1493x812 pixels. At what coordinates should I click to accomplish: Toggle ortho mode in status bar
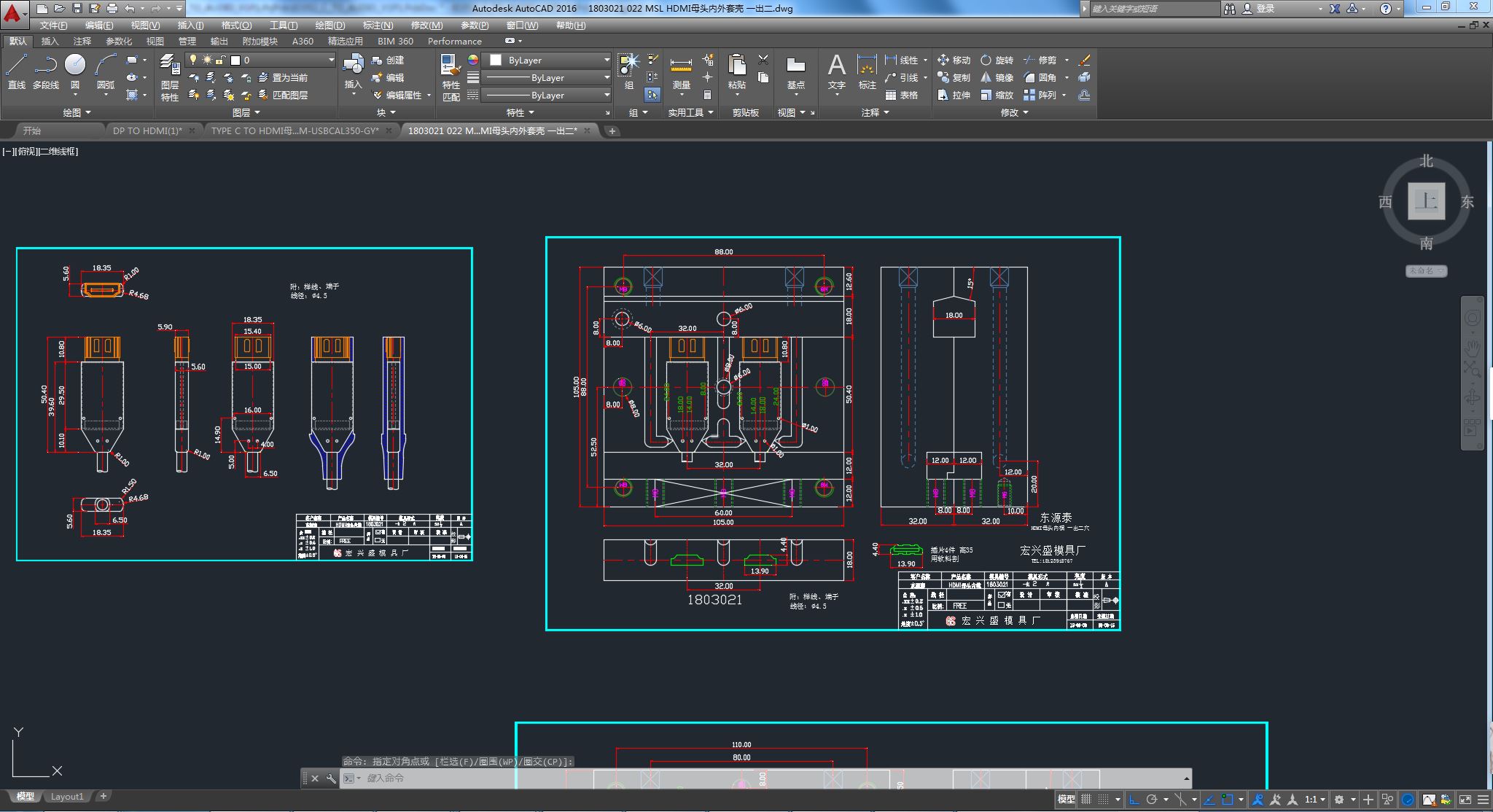pos(1134,800)
